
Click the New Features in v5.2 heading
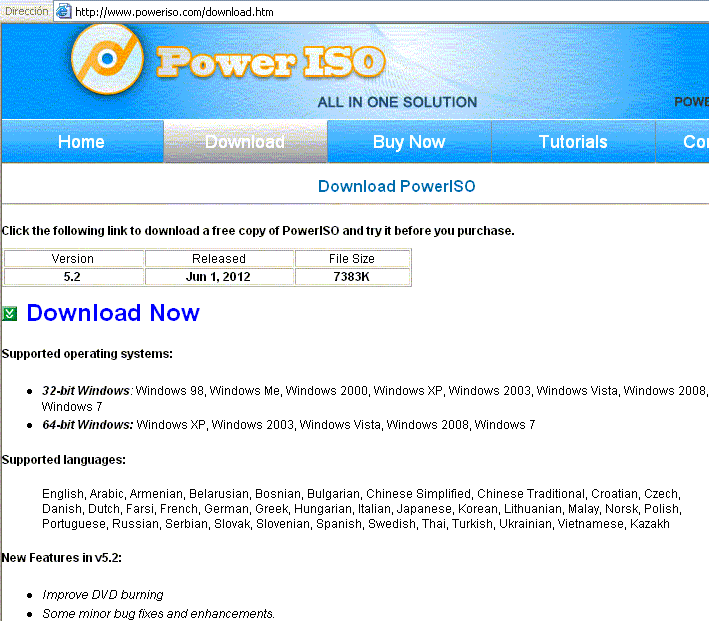[61, 558]
